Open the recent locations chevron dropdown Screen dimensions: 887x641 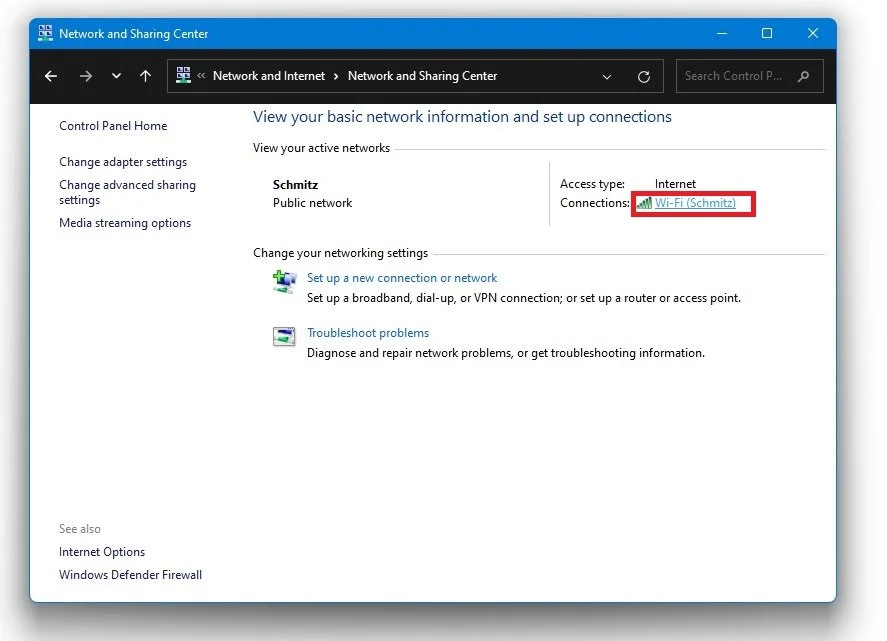[x=116, y=76]
